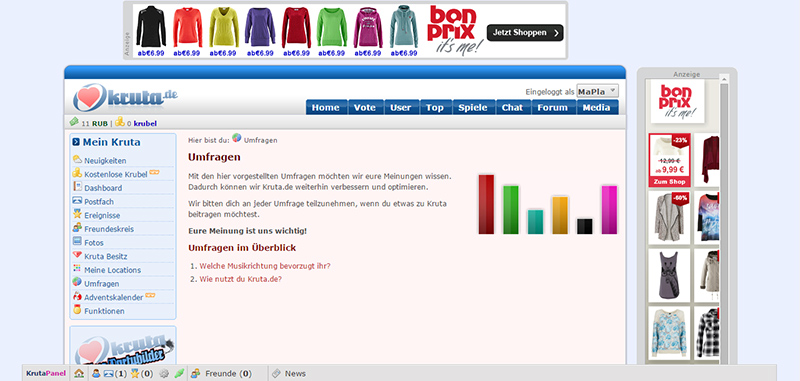The width and height of the screenshot is (800, 381).
Task: Open the MaPla user dropdown
Action: (597, 91)
